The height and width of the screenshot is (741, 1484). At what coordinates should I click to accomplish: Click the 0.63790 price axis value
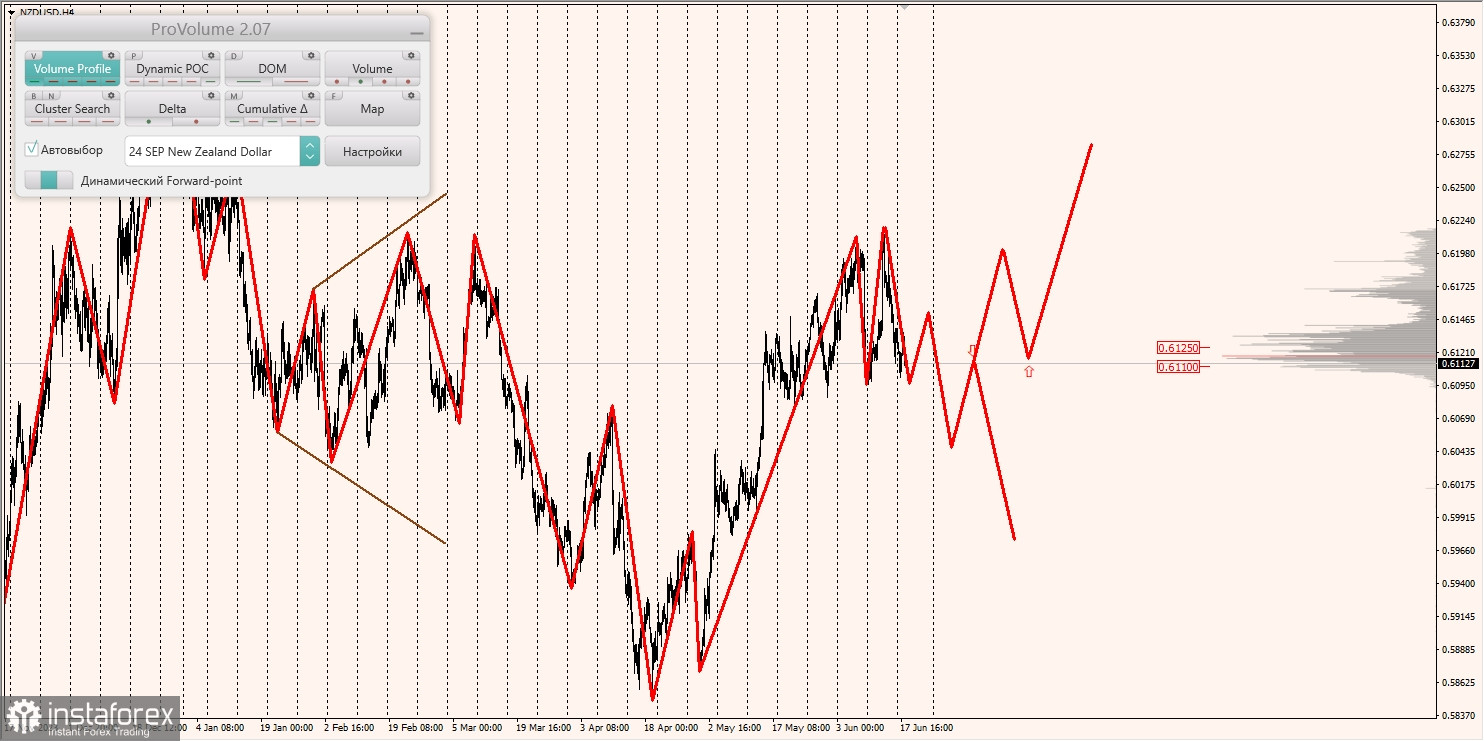coord(1459,22)
